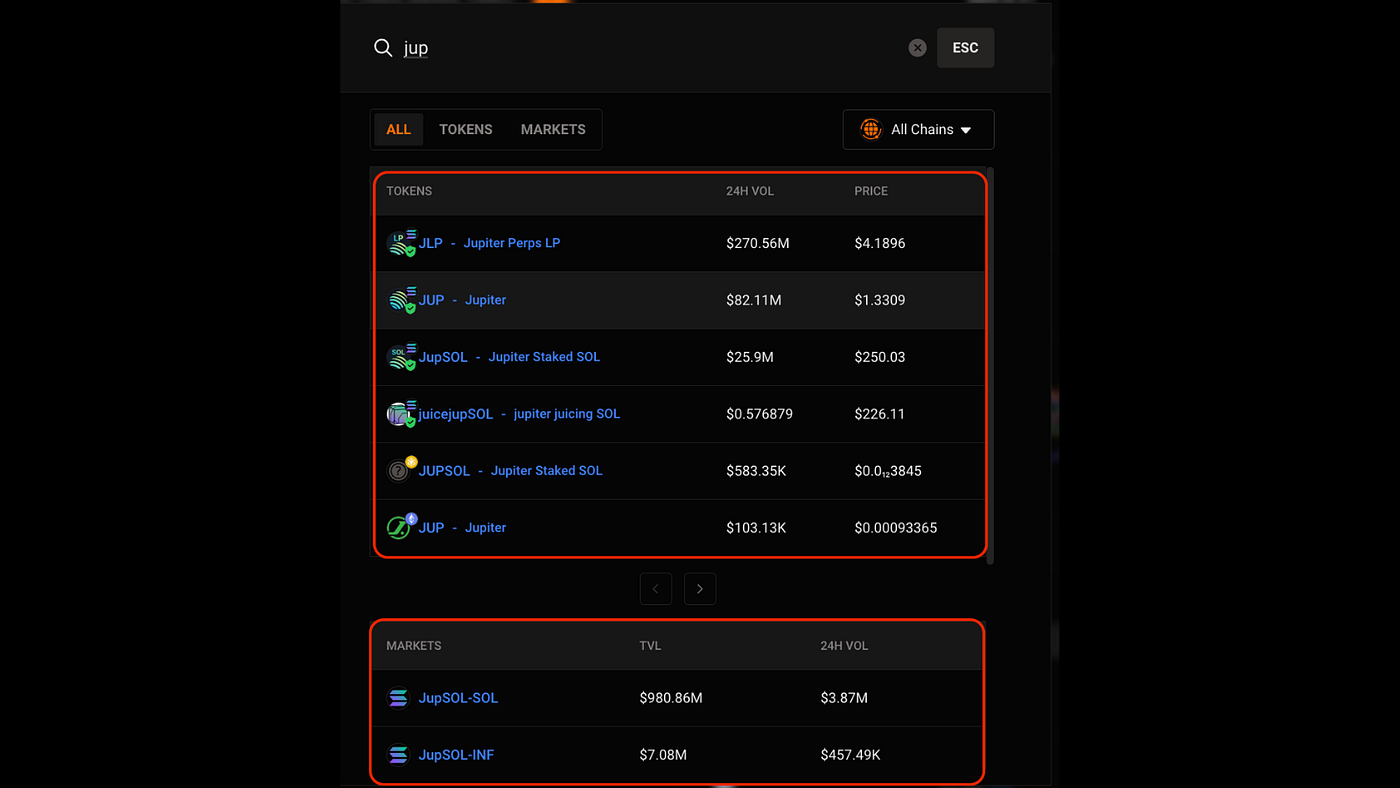Click the $25.9M volume value

coord(750,357)
